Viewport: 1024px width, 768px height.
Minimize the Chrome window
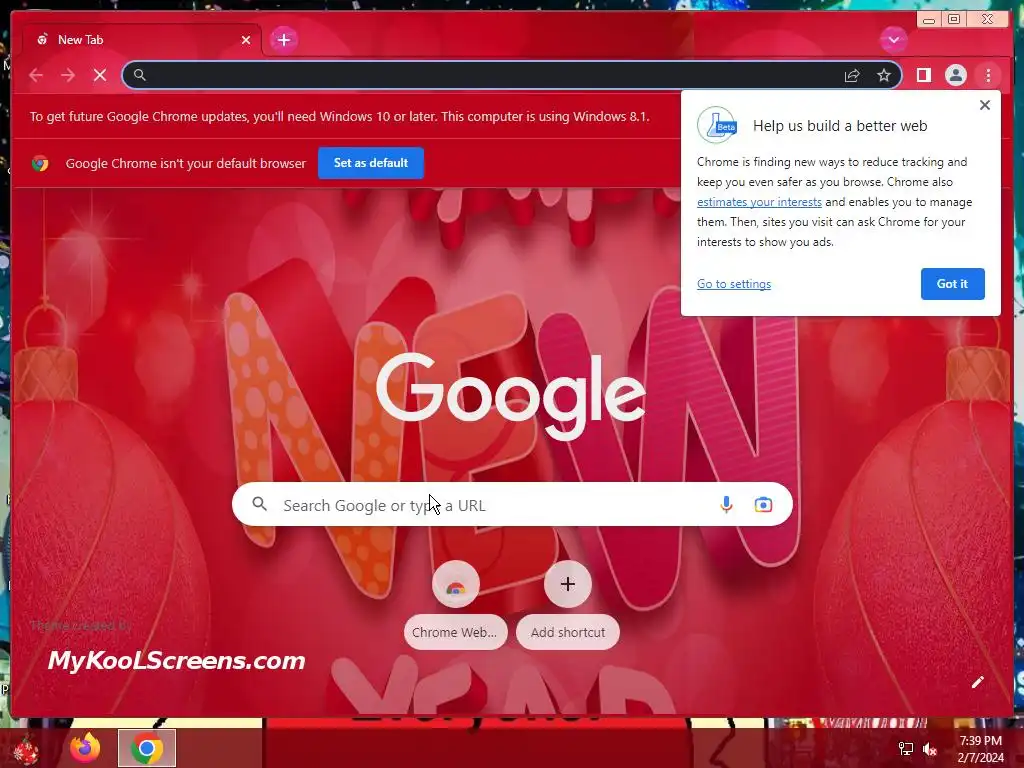(929, 20)
